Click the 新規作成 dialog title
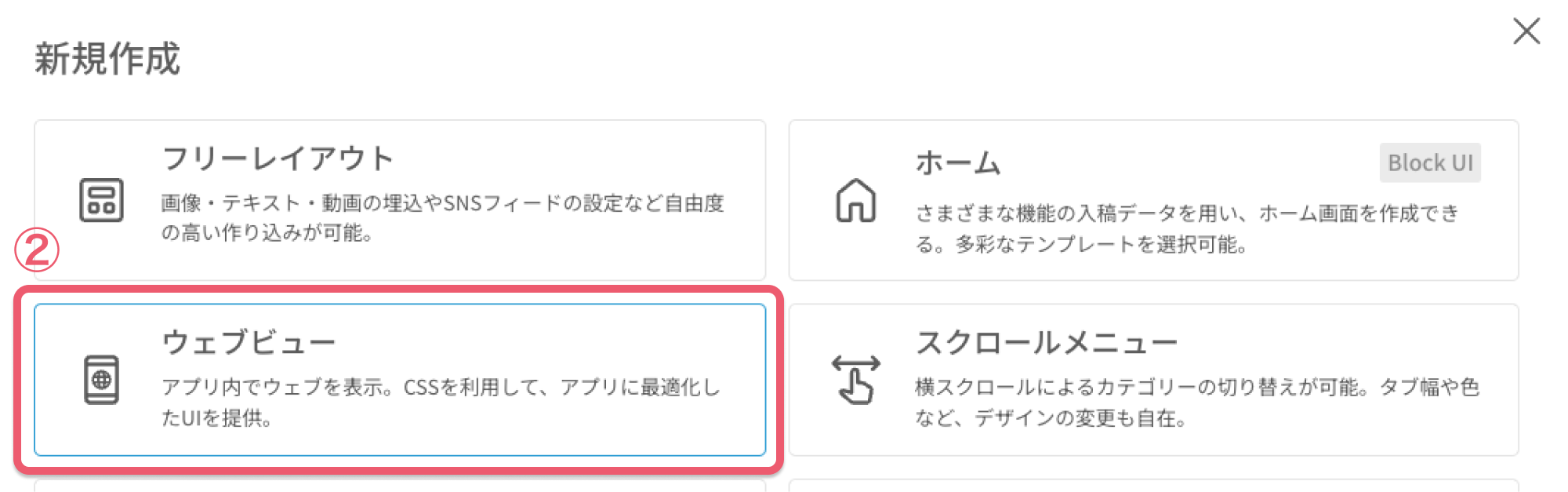This screenshot has height=492, width=1568. 107,59
